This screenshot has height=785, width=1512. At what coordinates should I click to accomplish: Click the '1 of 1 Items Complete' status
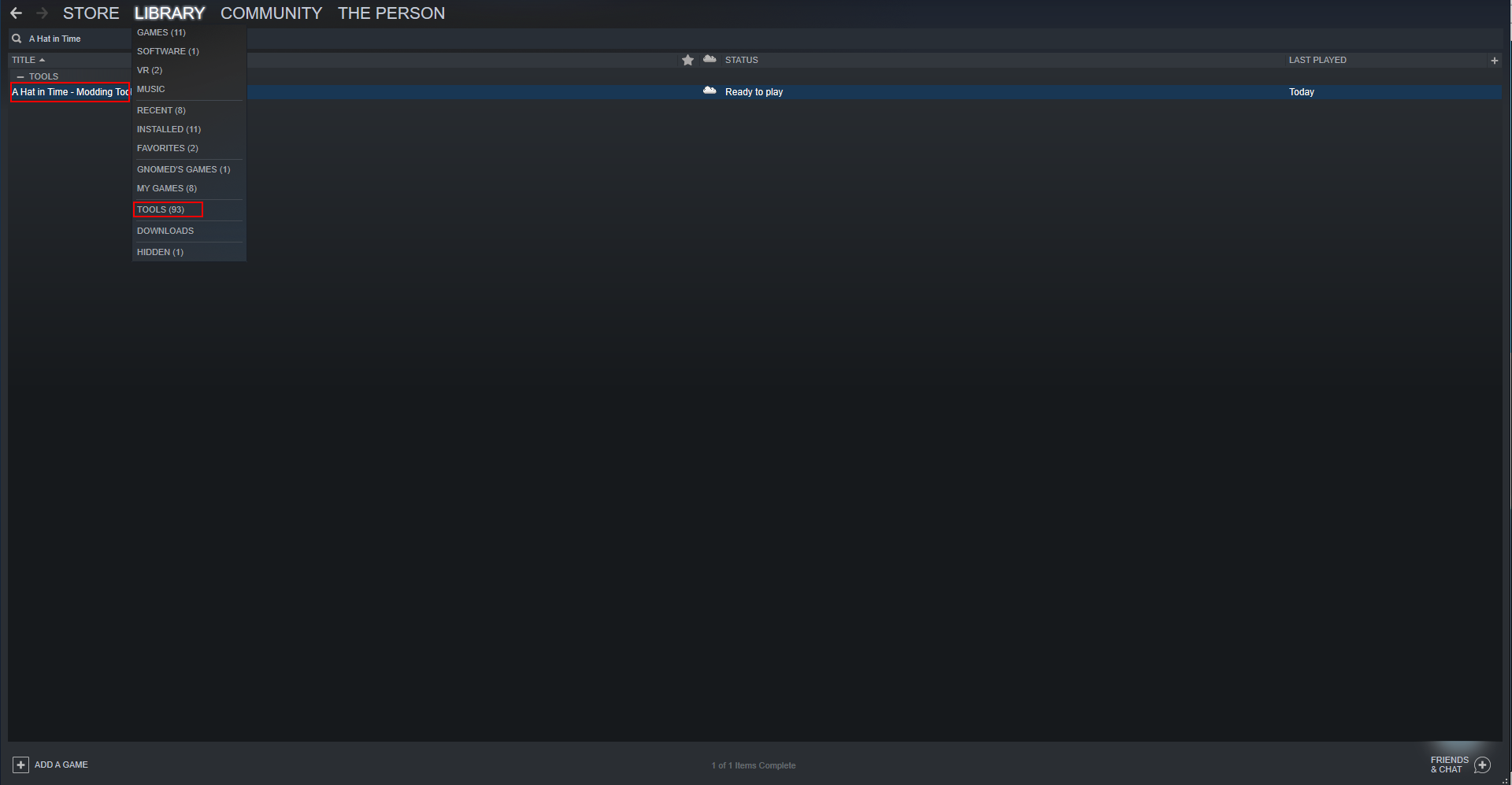754,765
